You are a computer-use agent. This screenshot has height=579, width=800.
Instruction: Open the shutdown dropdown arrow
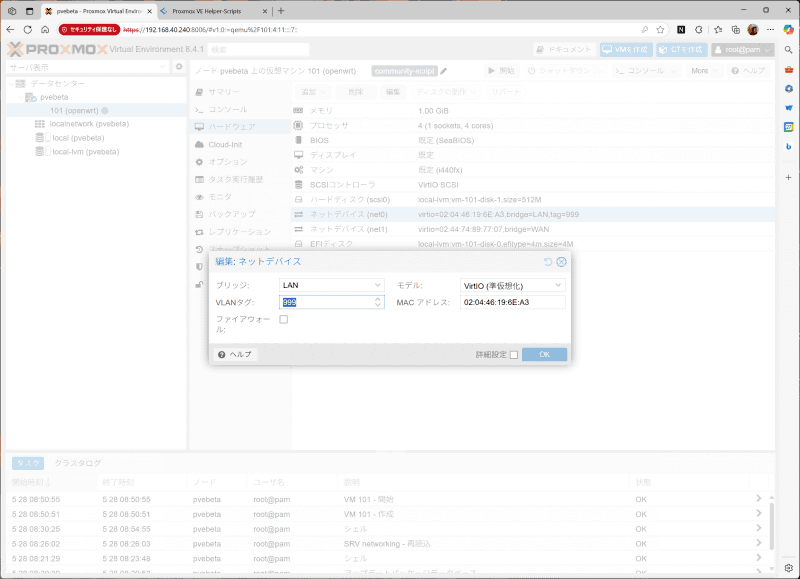[x=599, y=71]
